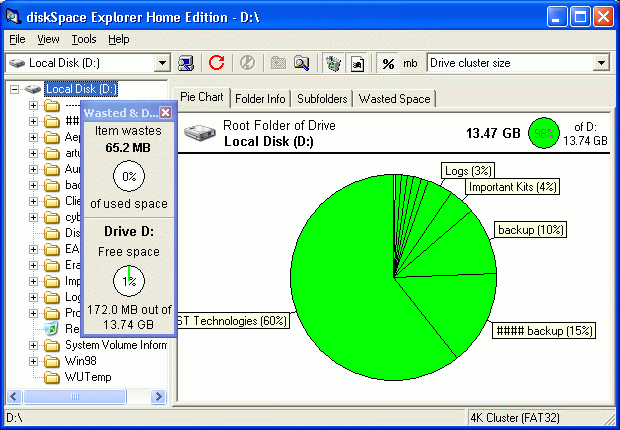Click the green 98% usage circle
Screen dimensions: 620x430
point(544,133)
